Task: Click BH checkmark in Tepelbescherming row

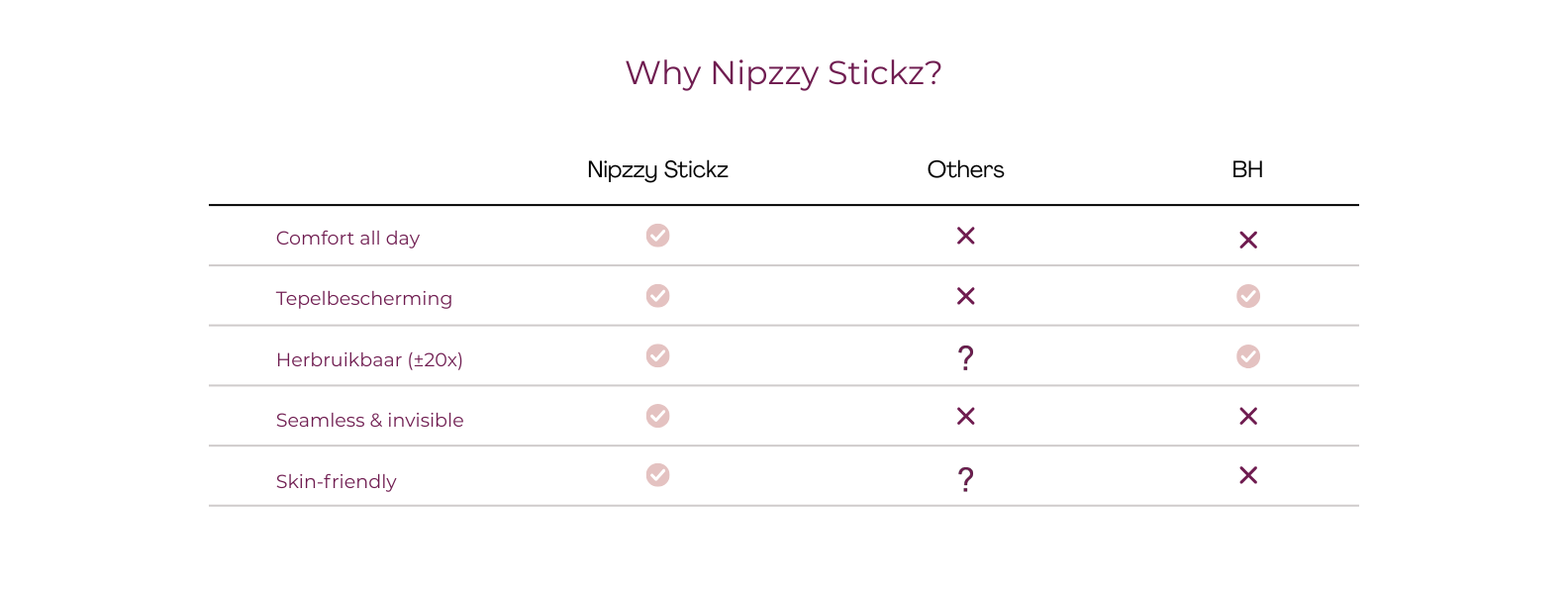Action: tap(1248, 296)
